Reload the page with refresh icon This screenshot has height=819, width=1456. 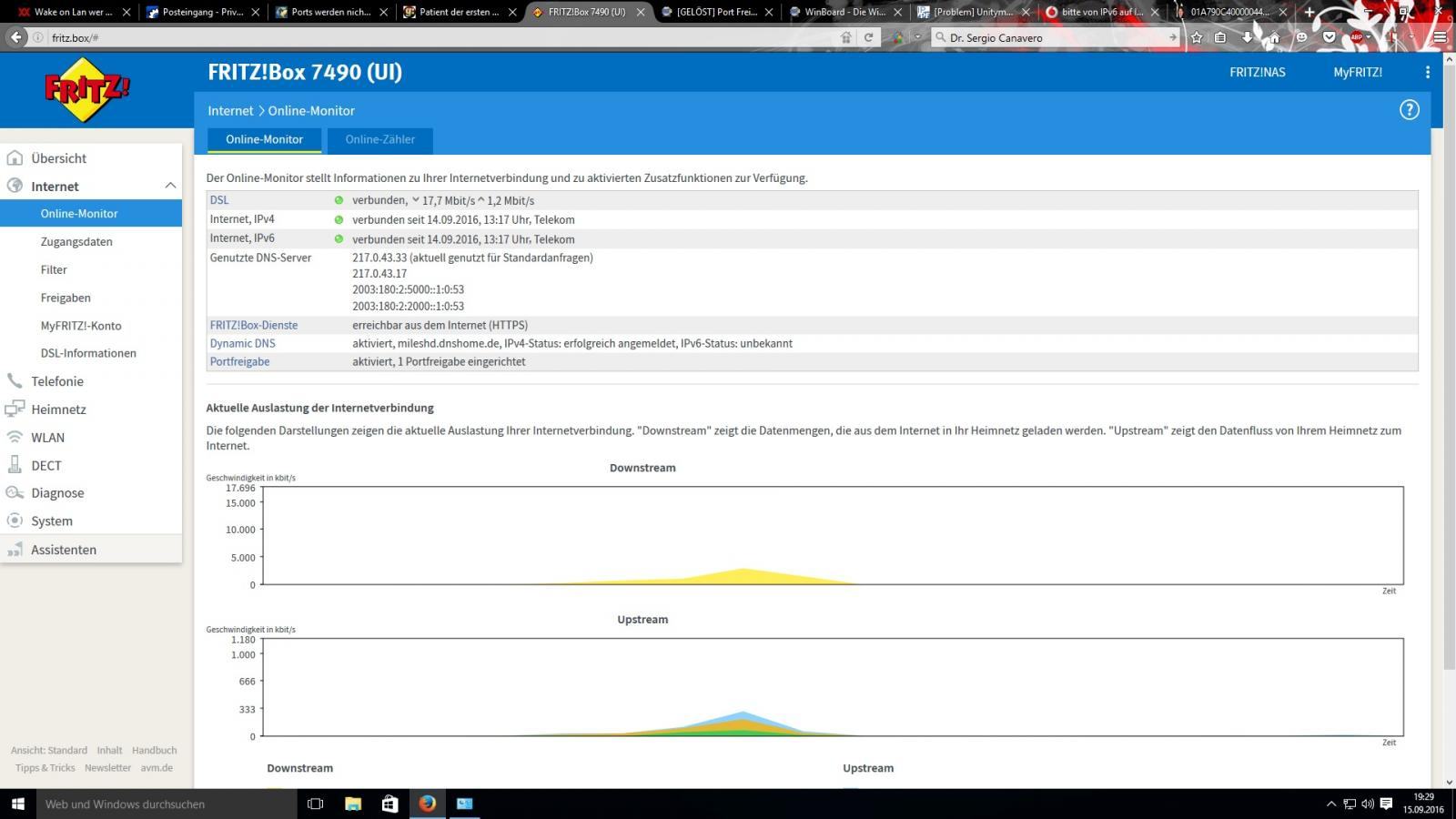point(868,37)
